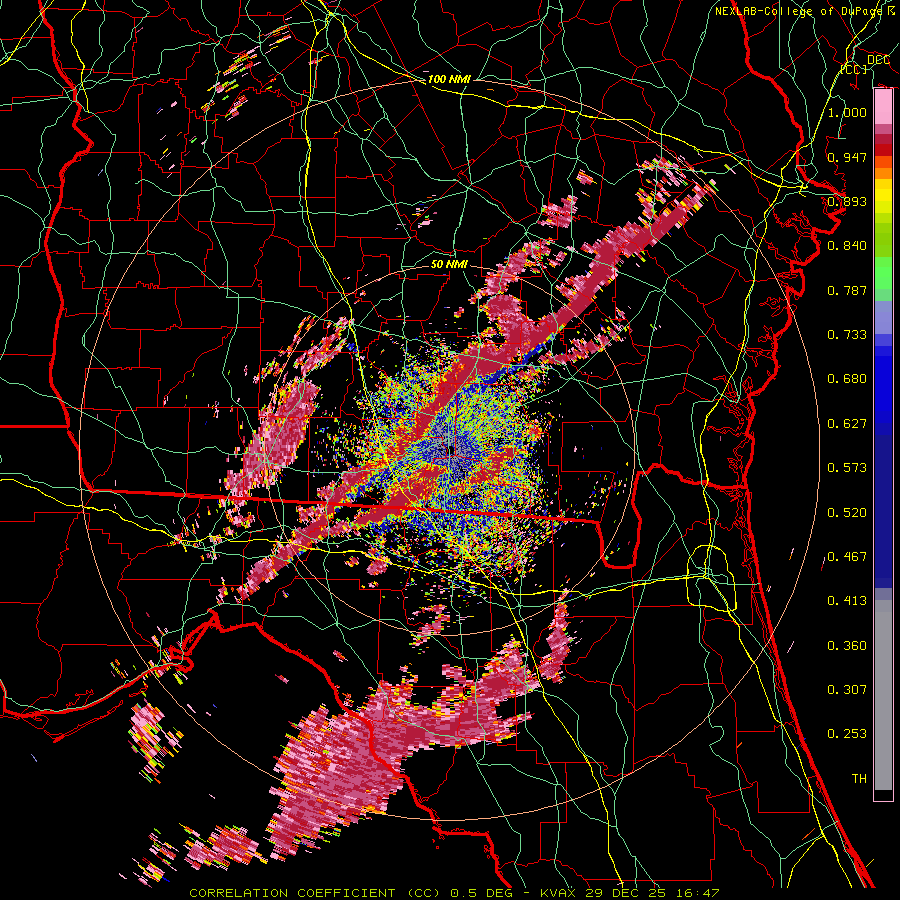Viewport: 900px width, 900px height.
Task: Click the DEC label above the color scale
Action: pyautogui.click(x=878, y=60)
